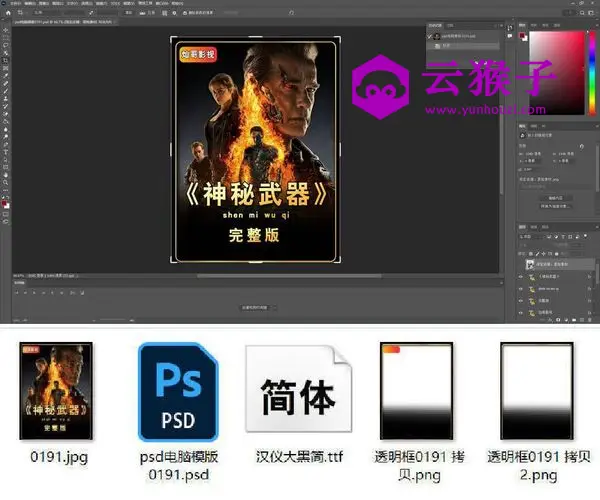The height and width of the screenshot is (500, 600).
Task: Open crop overlay grid options
Action: pyautogui.click(x=164, y=13)
